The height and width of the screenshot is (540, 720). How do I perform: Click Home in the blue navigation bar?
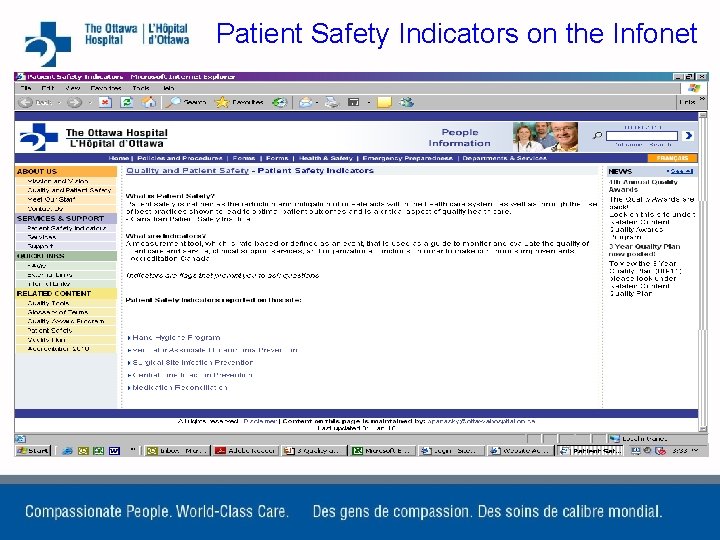click(118, 158)
